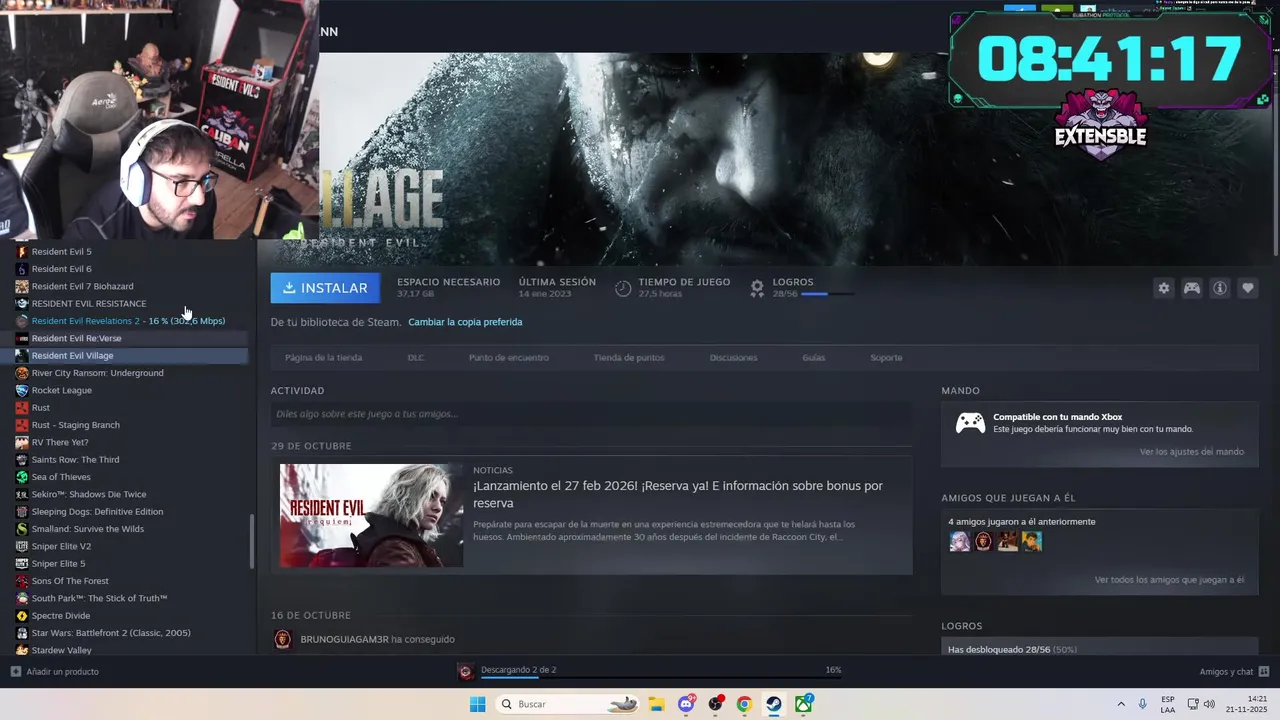The image size is (1280, 720).
Task: Toggle favorite heart icon for Village
Action: click(1248, 288)
